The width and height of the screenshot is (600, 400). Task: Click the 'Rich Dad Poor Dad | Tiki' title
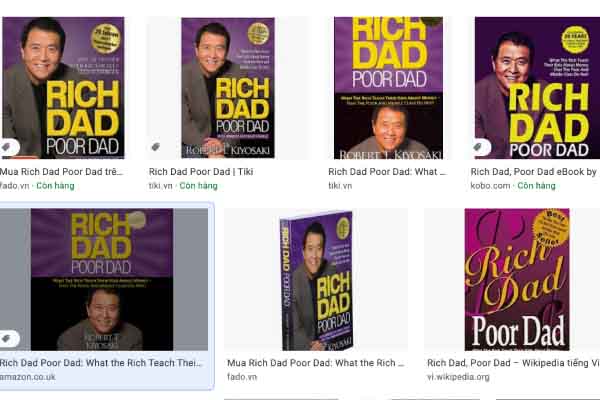pos(201,172)
